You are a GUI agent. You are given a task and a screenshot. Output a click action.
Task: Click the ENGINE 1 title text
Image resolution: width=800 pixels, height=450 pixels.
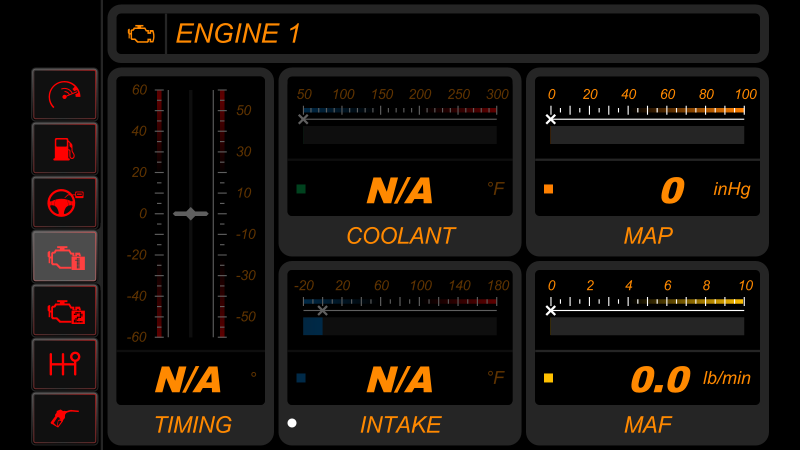click(x=238, y=34)
